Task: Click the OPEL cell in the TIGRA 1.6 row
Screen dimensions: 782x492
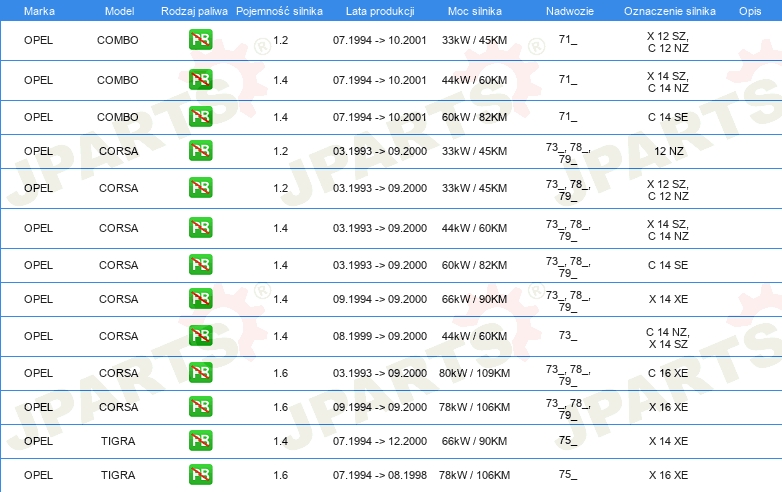Action: coord(38,475)
